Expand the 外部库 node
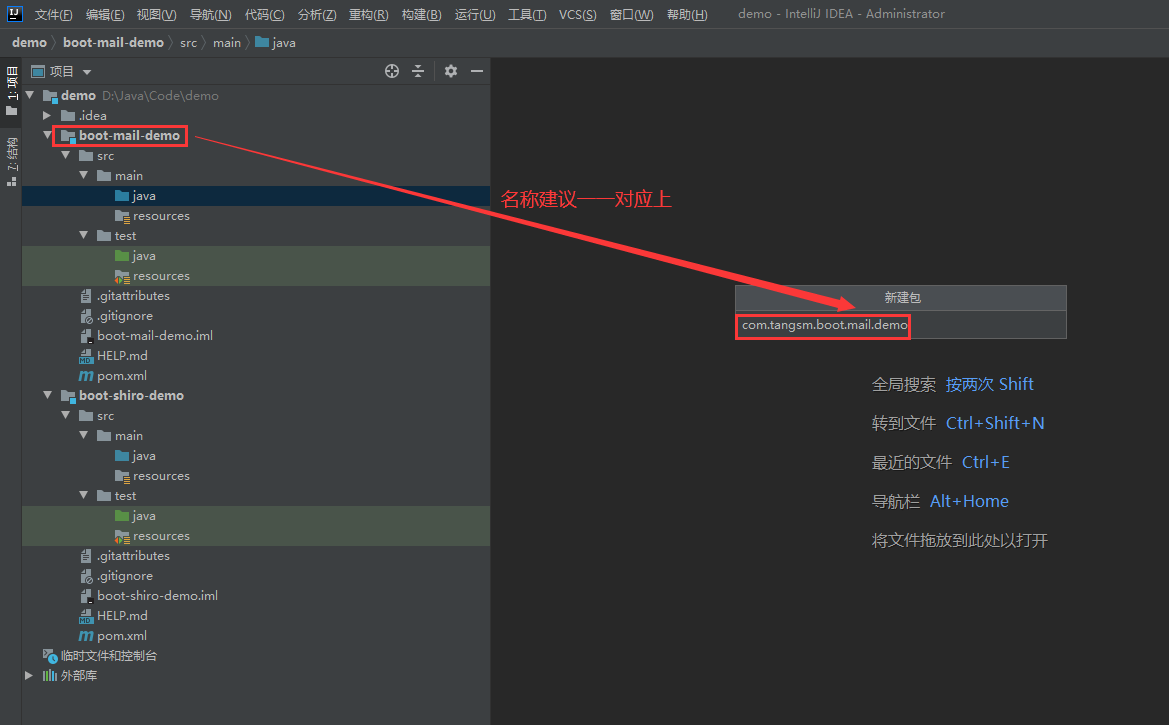The width and height of the screenshot is (1169, 725). point(29,675)
